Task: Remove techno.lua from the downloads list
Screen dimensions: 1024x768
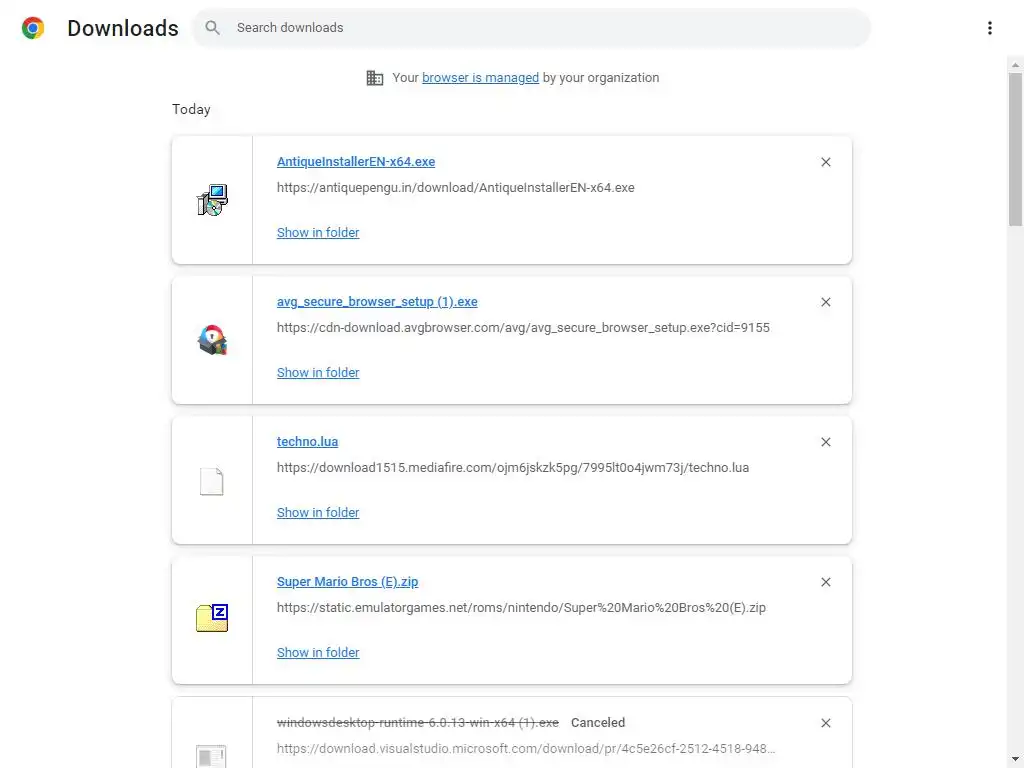Action: pyautogui.click(x=826, y=442)
